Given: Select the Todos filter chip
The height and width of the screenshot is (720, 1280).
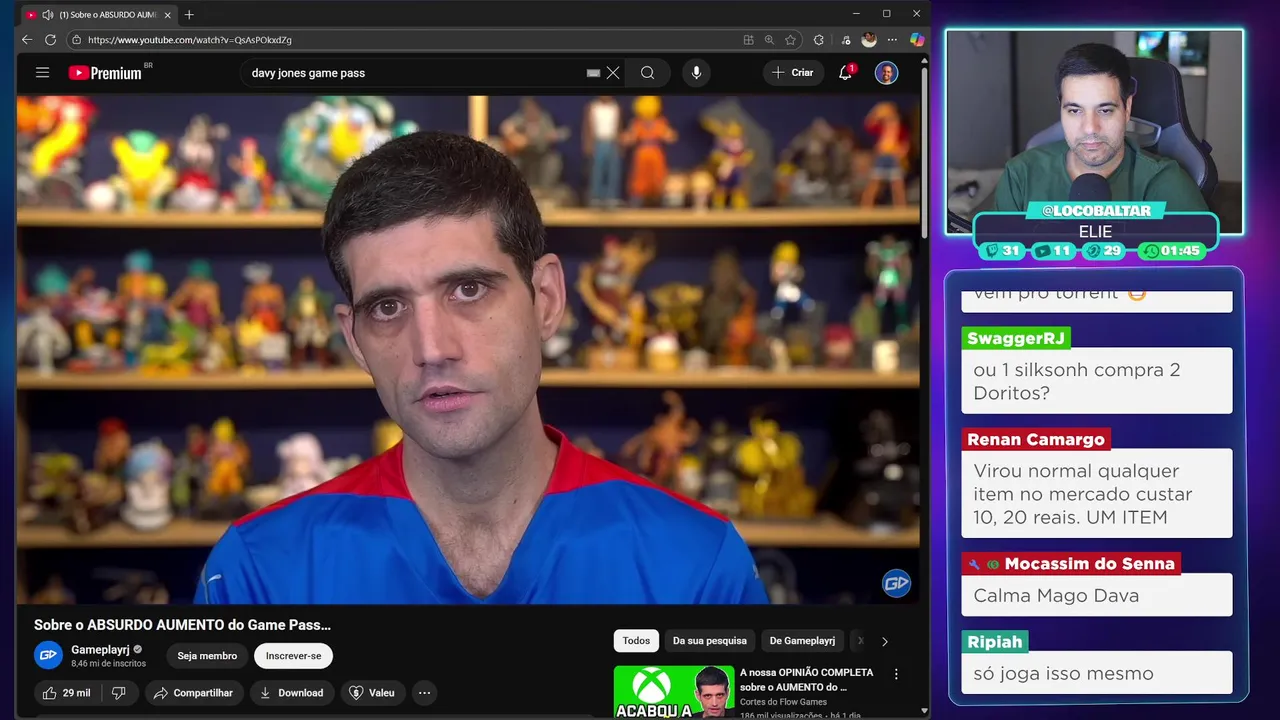Looking at the screenshot, I should click(x=636, y=641).
